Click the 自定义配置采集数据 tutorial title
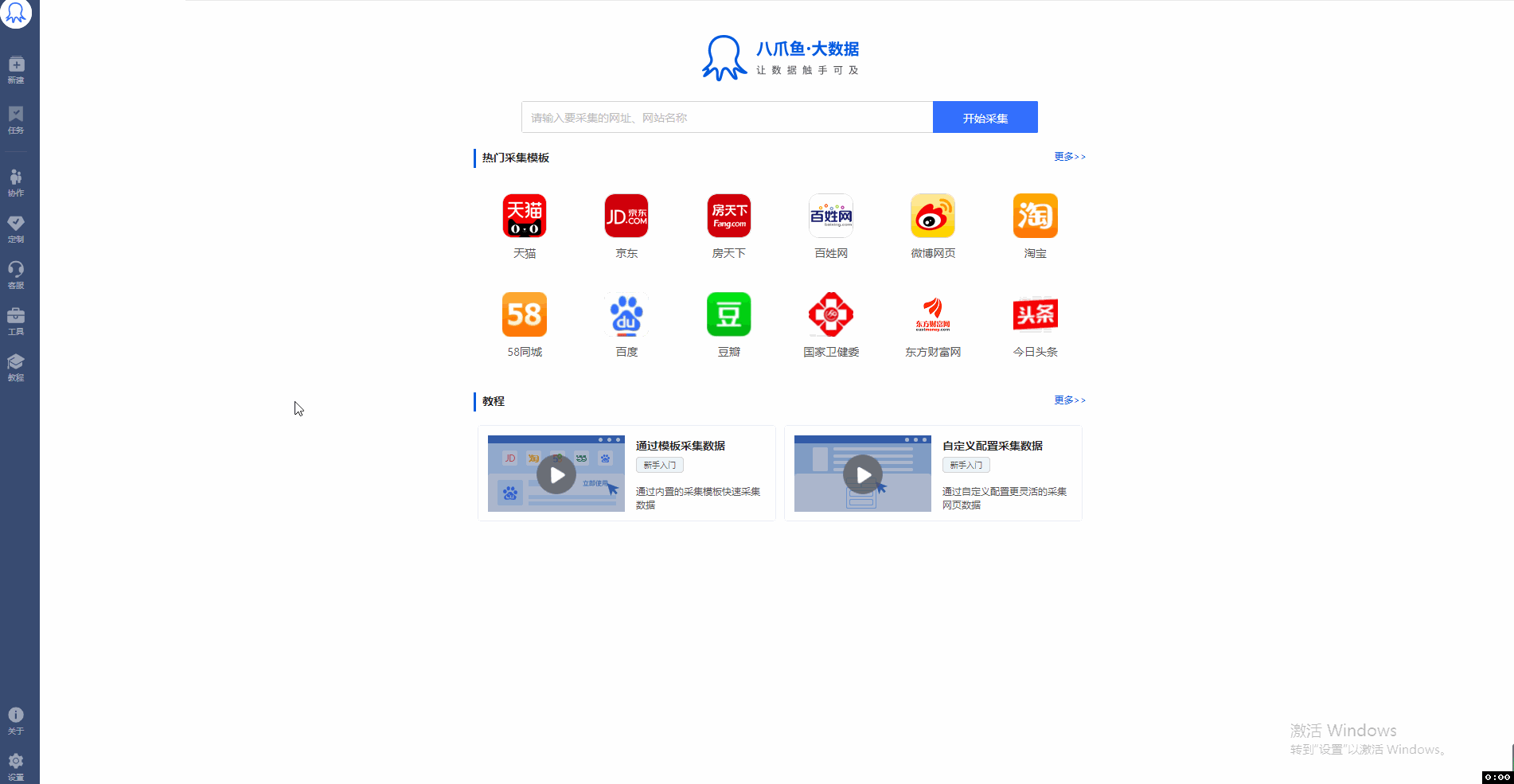The height and width of the screenshot is (784, 1514). [x=993, y=446]
